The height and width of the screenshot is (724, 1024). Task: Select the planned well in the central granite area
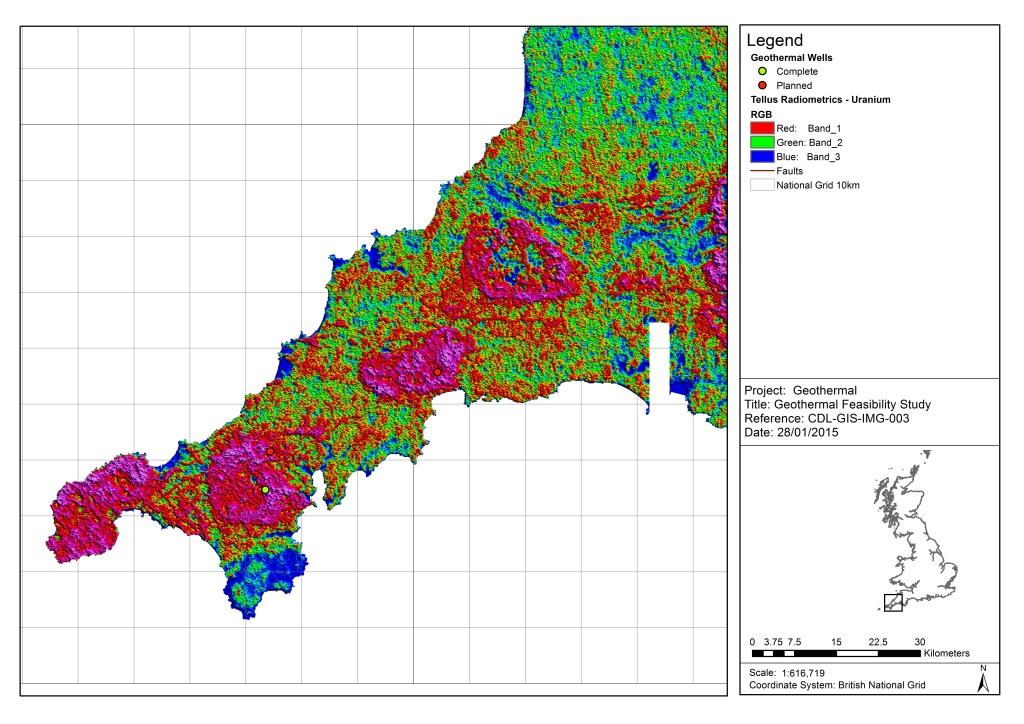437,372
